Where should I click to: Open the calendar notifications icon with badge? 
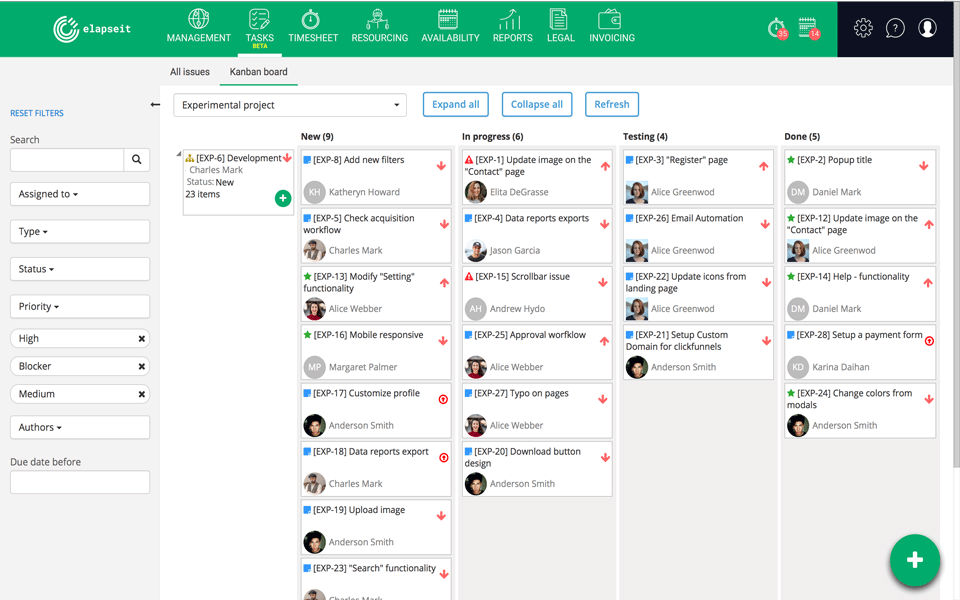pos(809,28)
